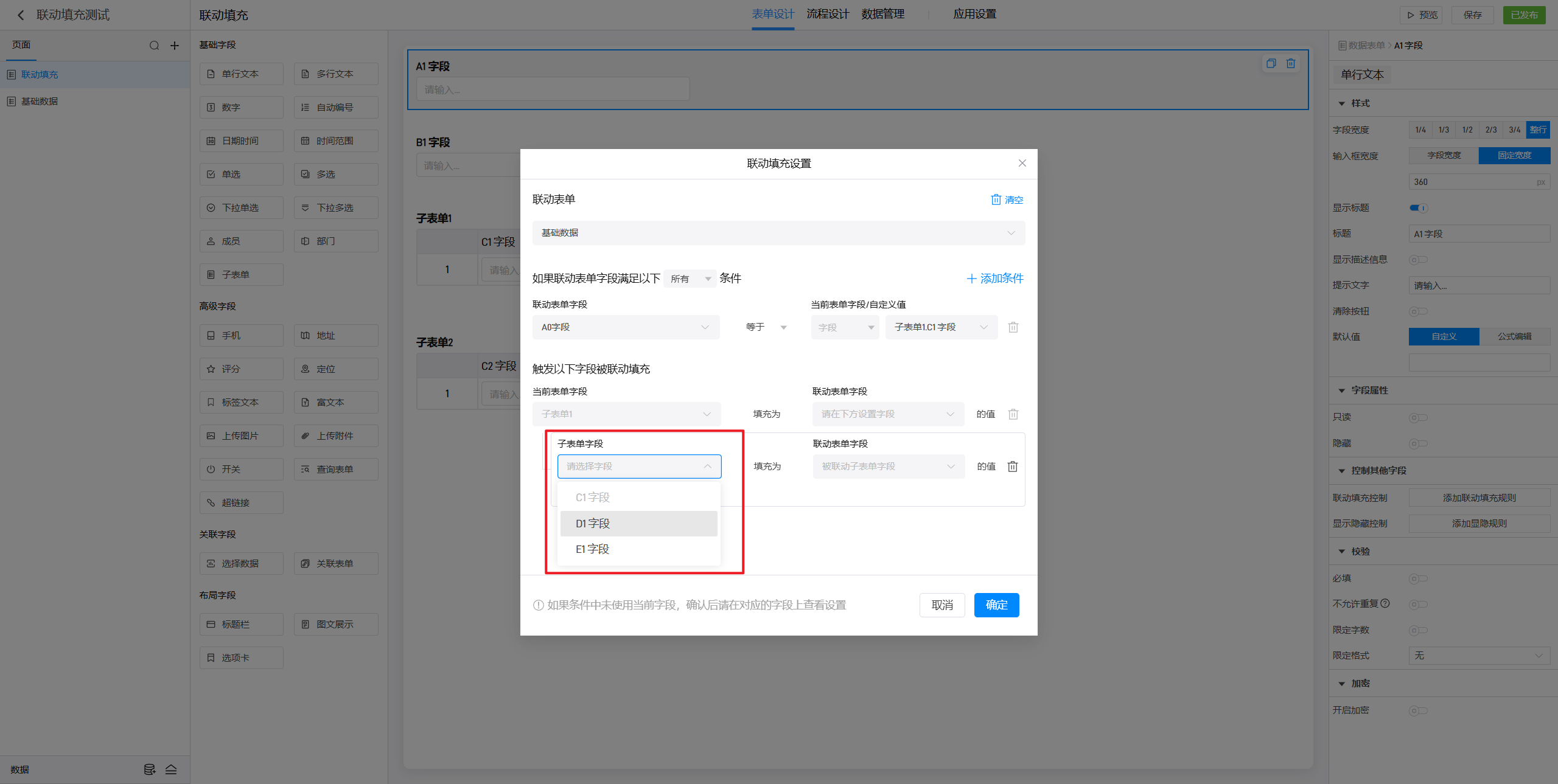Image resolution: width=1558 pixels, height=784 pixels.
Task: Delete the A0字段 condition row with its trash icon
Action: click(x=1013, y=327)
